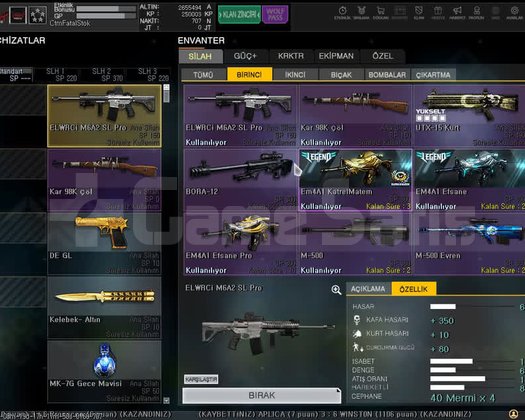Select the TÜMÜ filter tab
The image size is (525, 420).
[203, 74]
